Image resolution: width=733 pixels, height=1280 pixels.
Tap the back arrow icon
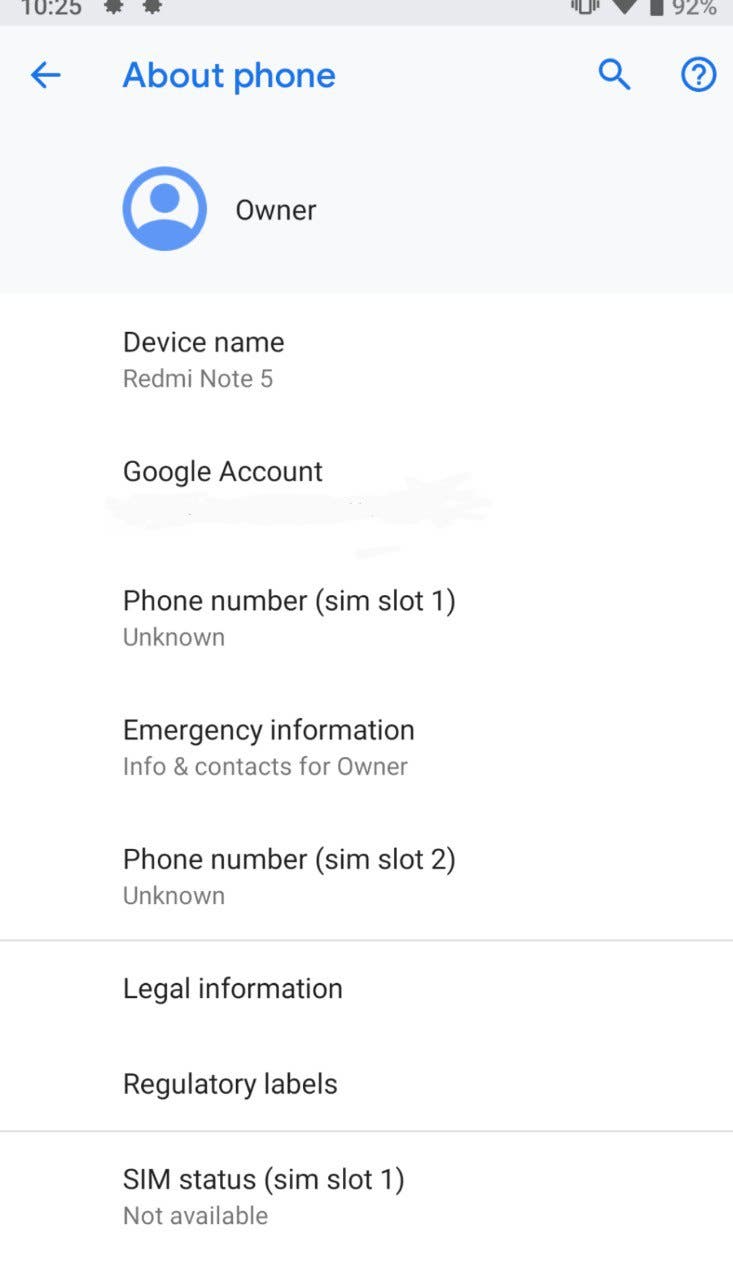pos(46,75)
